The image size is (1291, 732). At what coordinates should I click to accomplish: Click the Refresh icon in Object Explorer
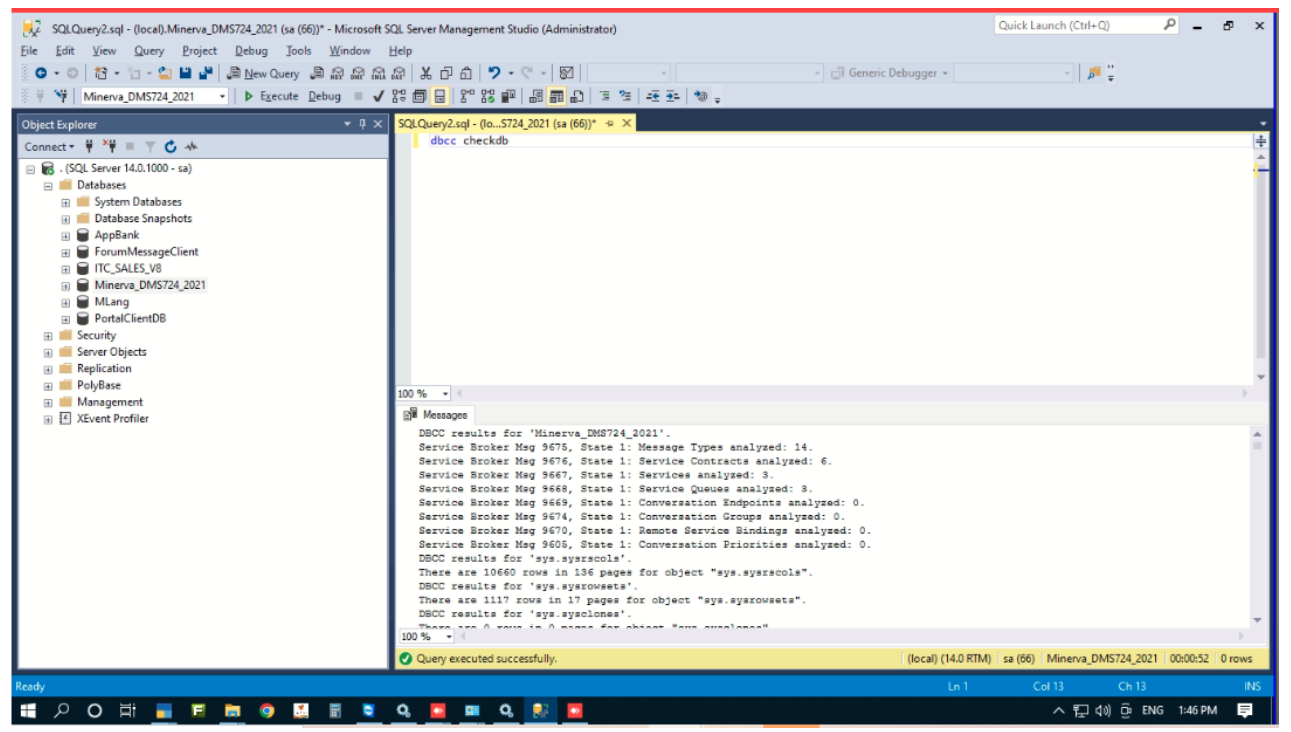tap(170, 147)
